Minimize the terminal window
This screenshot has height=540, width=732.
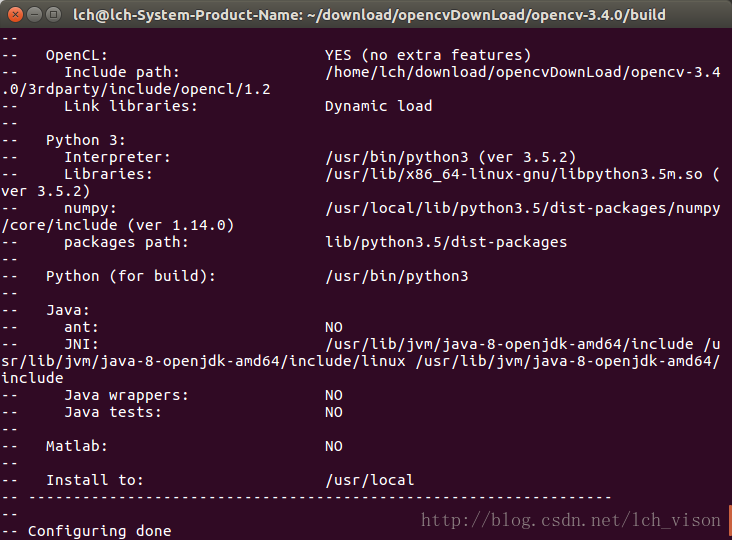pos(35,15)
